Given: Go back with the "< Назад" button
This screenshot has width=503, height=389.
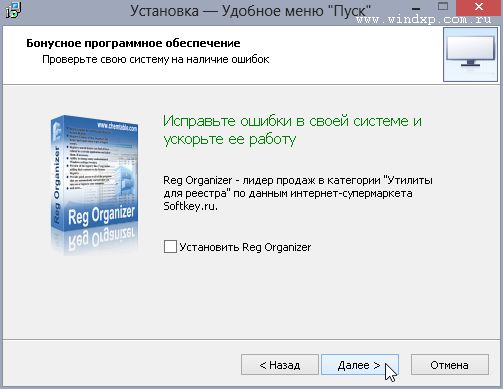Looking at the screenshot, I should click(x=280, y=365).
